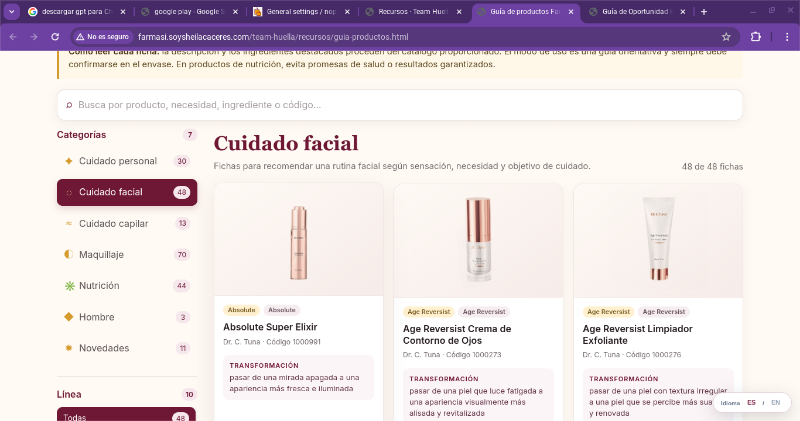Select the Novedades category
This screenshot has width=800, height=421.
pyautogui.click(x=127, y=348)
